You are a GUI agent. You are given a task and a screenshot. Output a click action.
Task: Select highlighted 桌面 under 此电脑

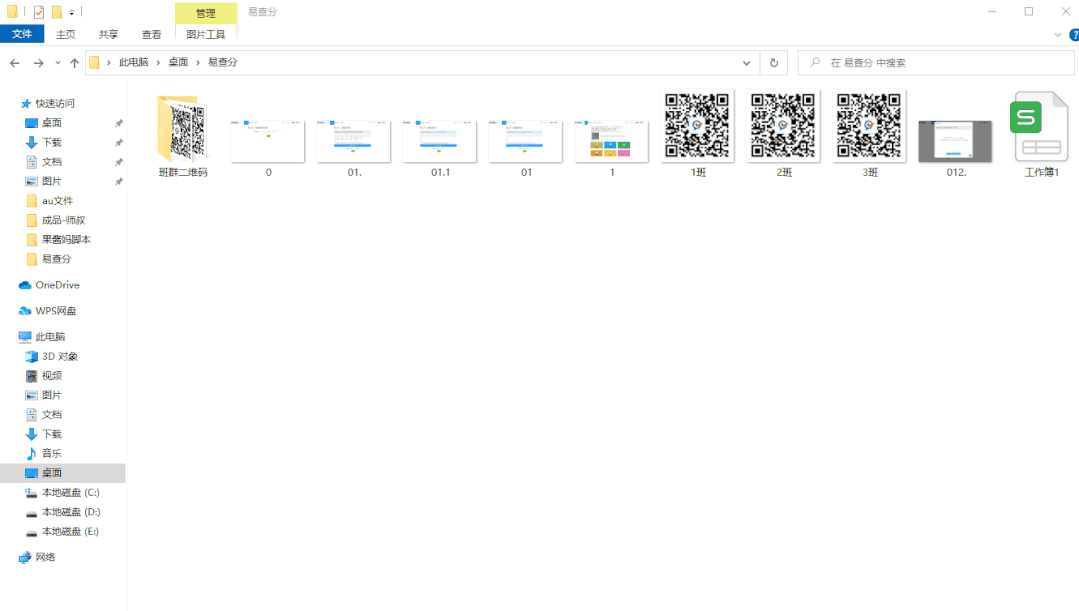[x=63, y=473]
